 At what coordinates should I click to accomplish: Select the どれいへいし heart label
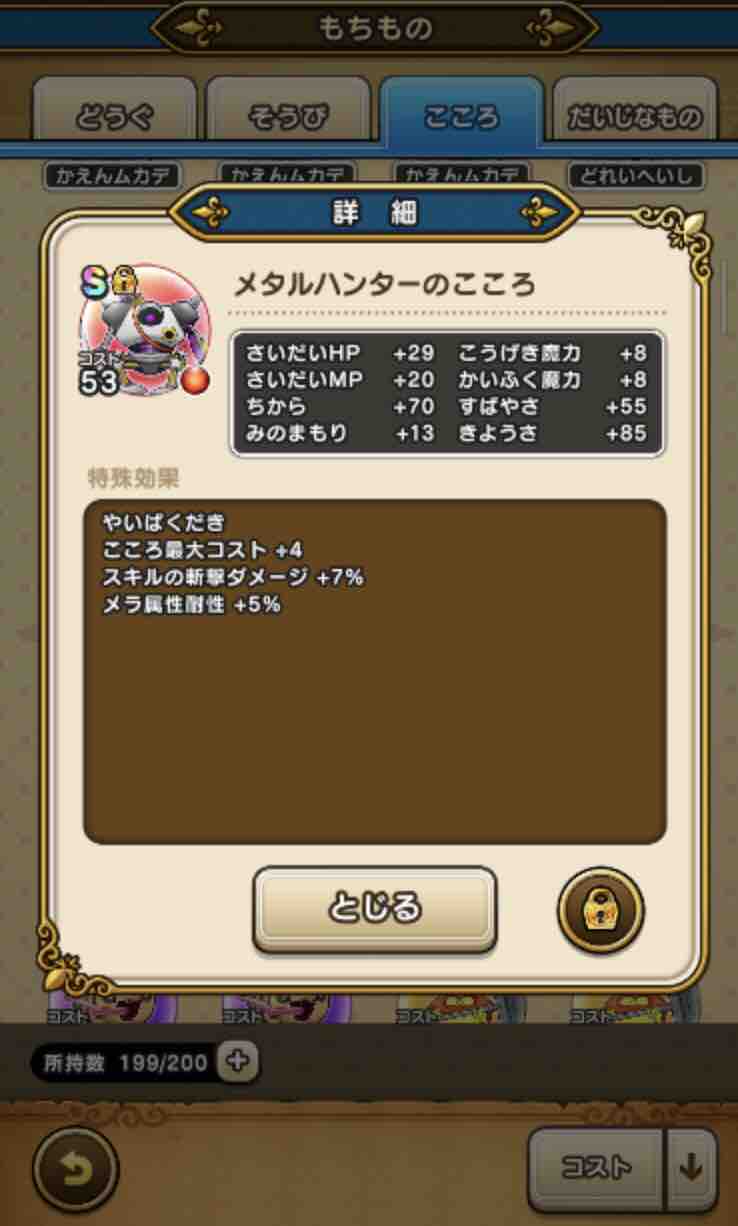pos(636,176)
